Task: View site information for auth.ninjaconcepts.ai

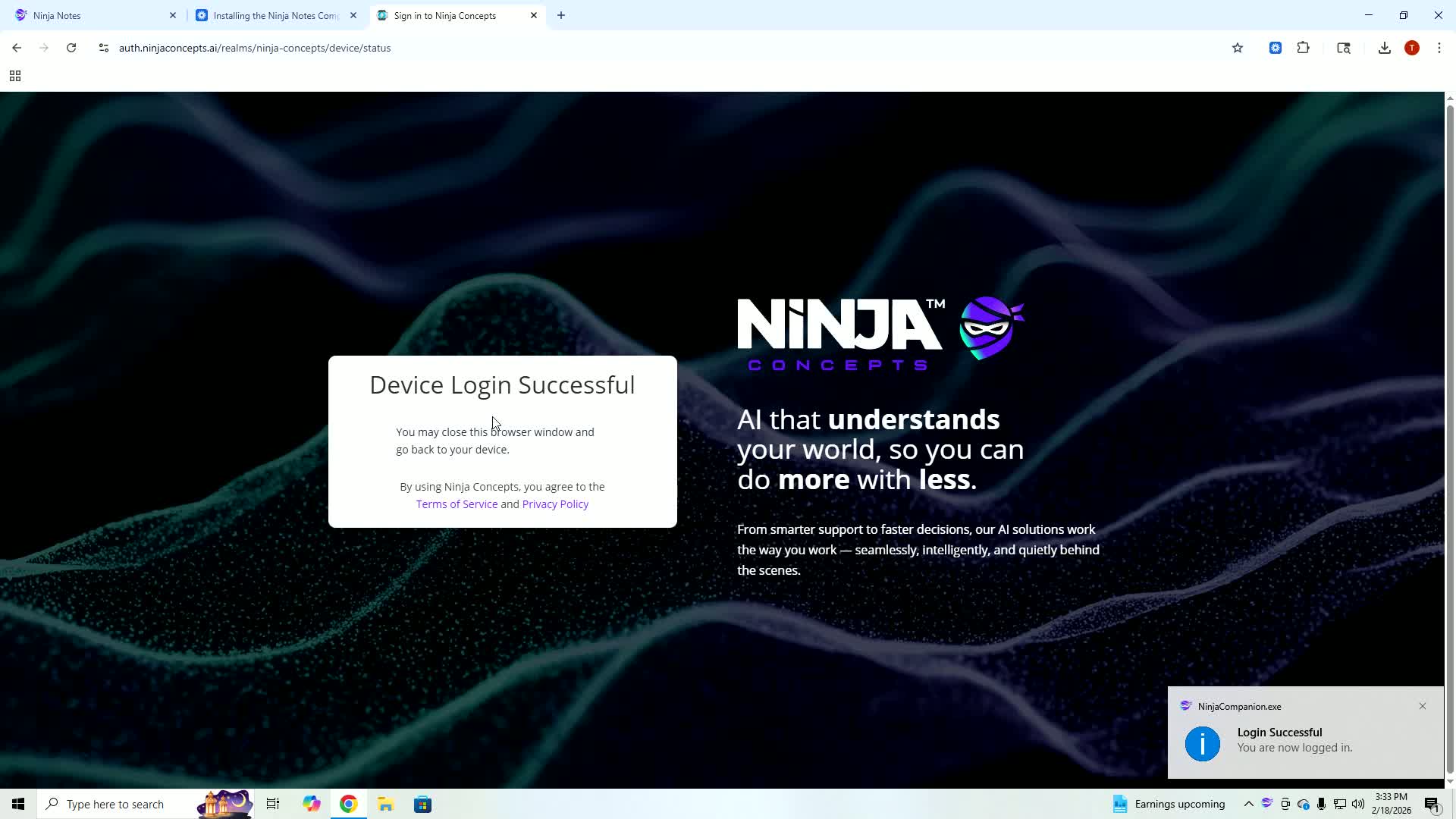Action: point(104,48)
